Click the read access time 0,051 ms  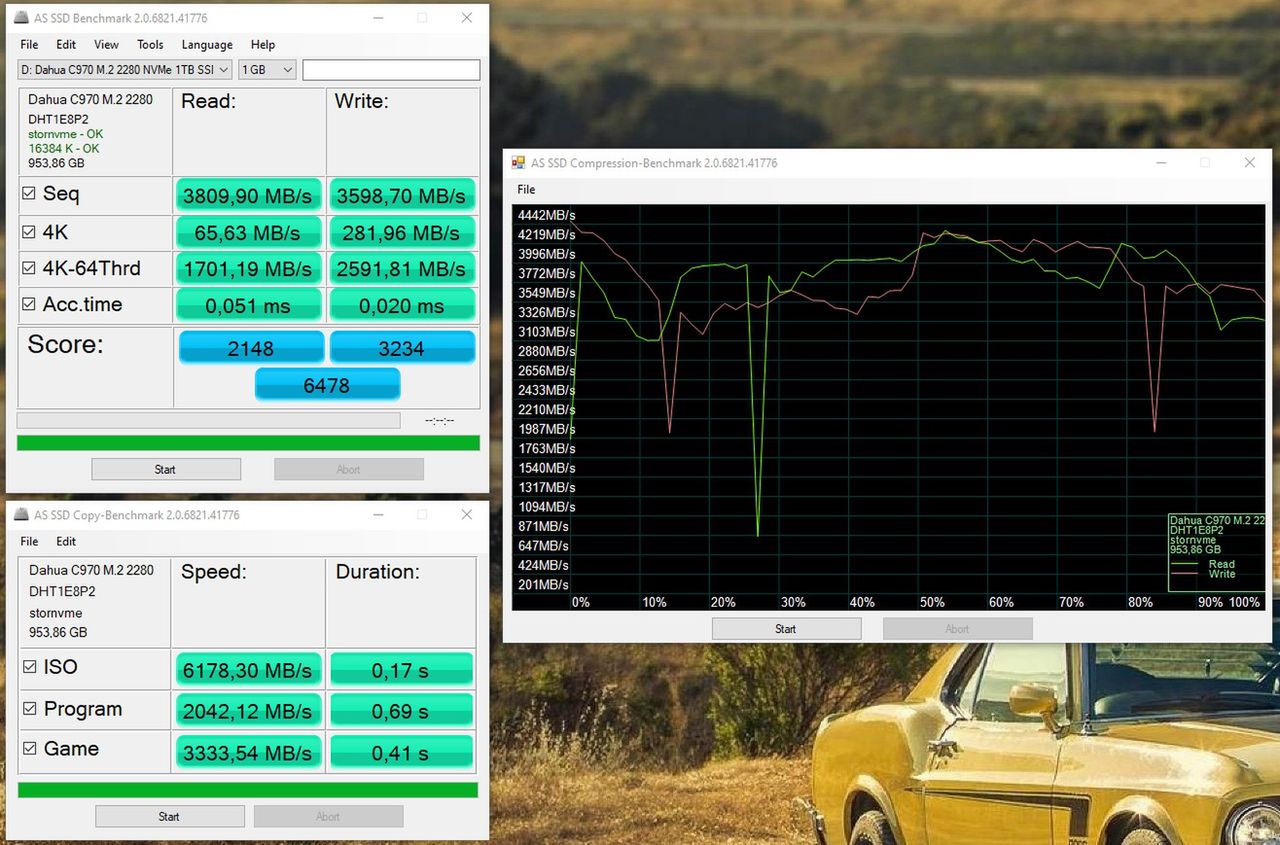[249, 306]
